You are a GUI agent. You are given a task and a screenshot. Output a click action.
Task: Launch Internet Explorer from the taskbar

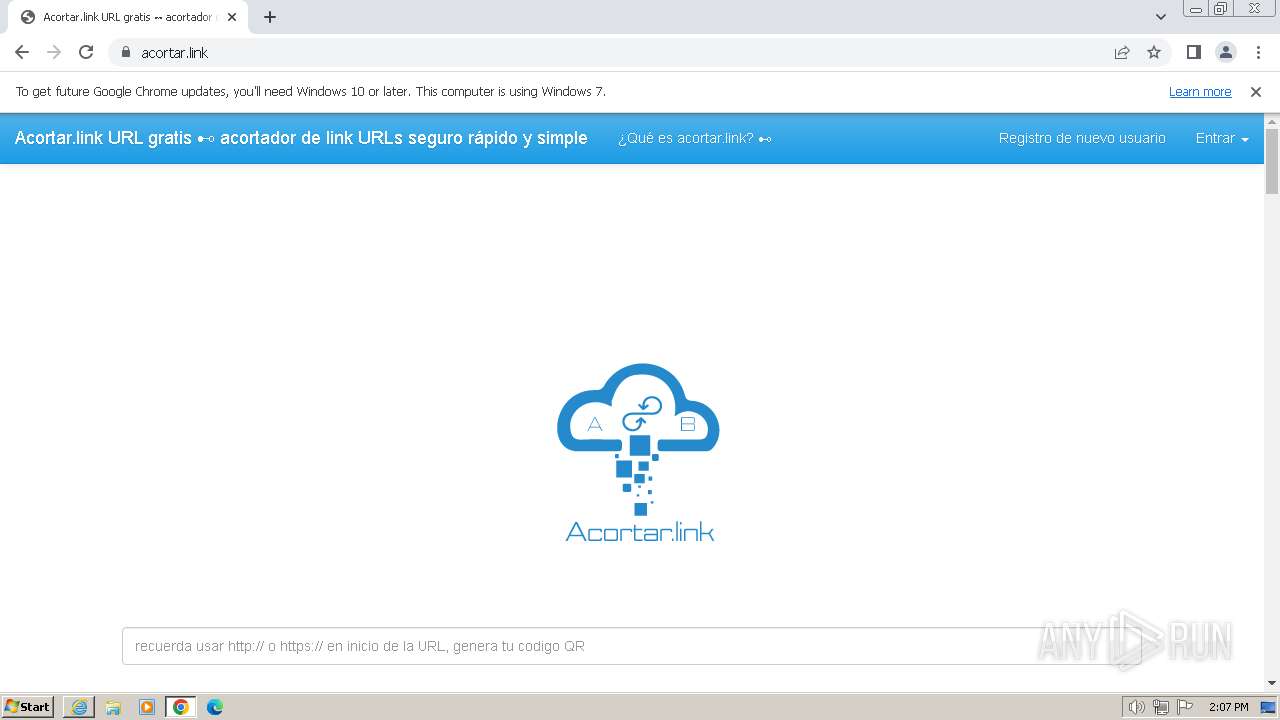(x=79, y=707)
